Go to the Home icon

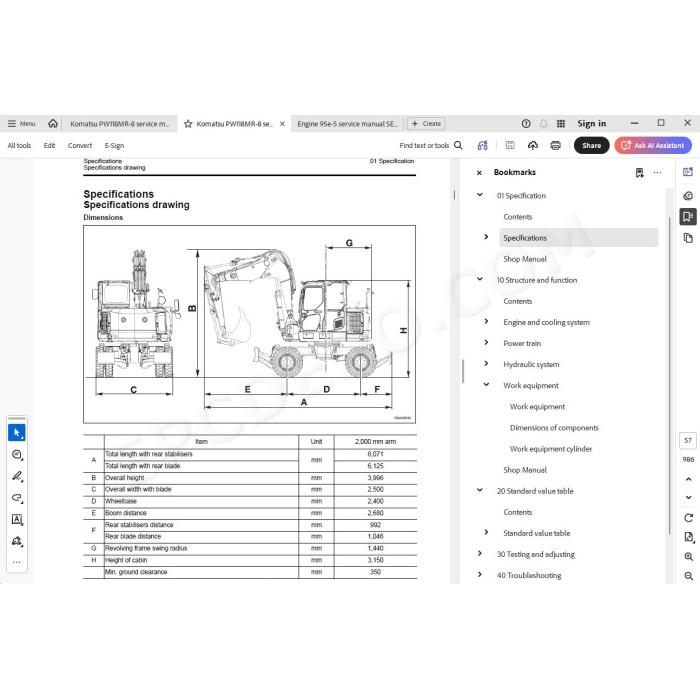pos(53,124)
